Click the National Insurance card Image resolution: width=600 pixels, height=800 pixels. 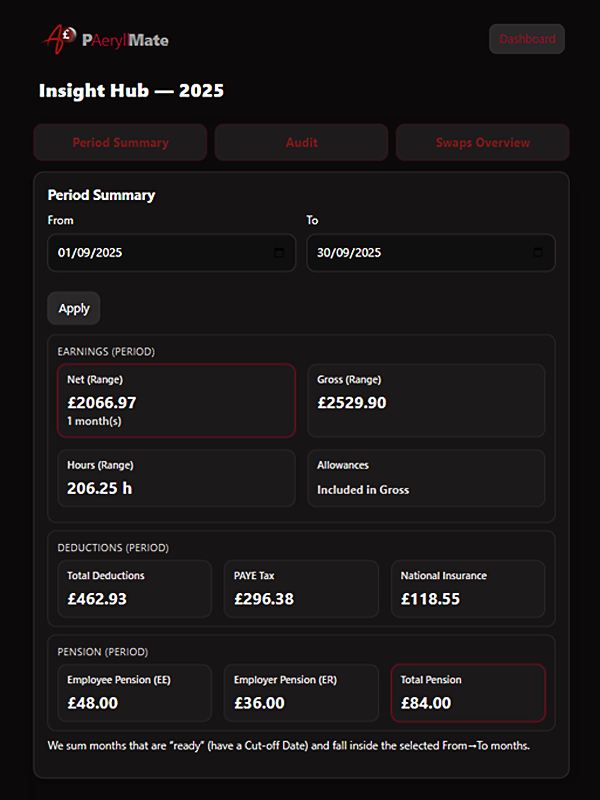pyautogui.click(x=468, y=589)
